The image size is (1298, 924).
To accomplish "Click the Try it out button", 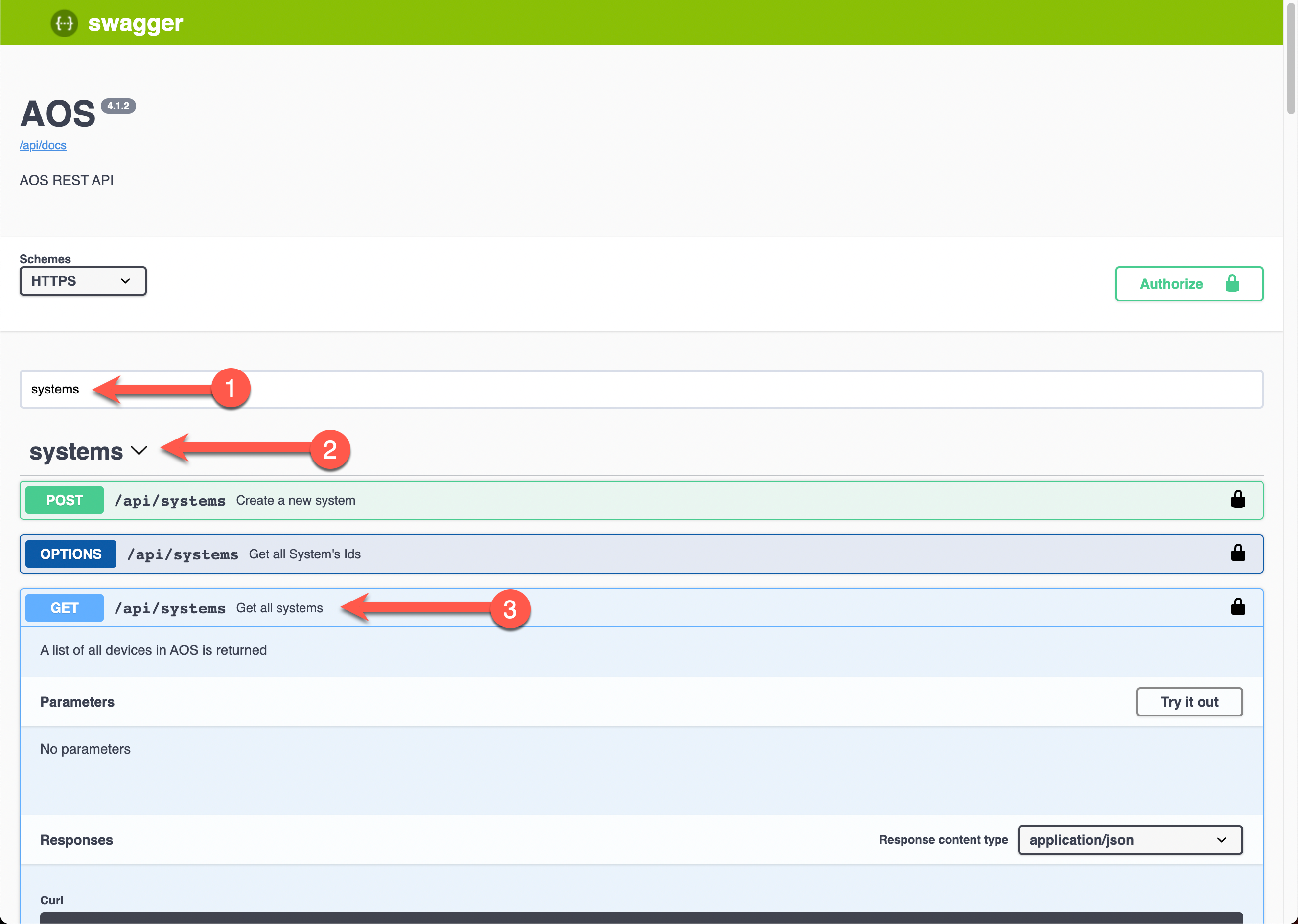I will pyautogui.click(x=1189, y=702).
